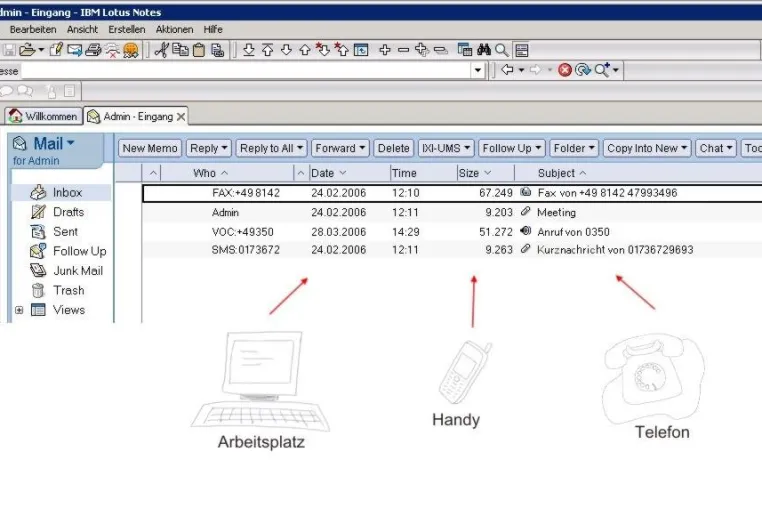Open the Copy Into New dropdown
This screenshot has height=508, width=762.
pyautogui.click(x=647, y=148)
